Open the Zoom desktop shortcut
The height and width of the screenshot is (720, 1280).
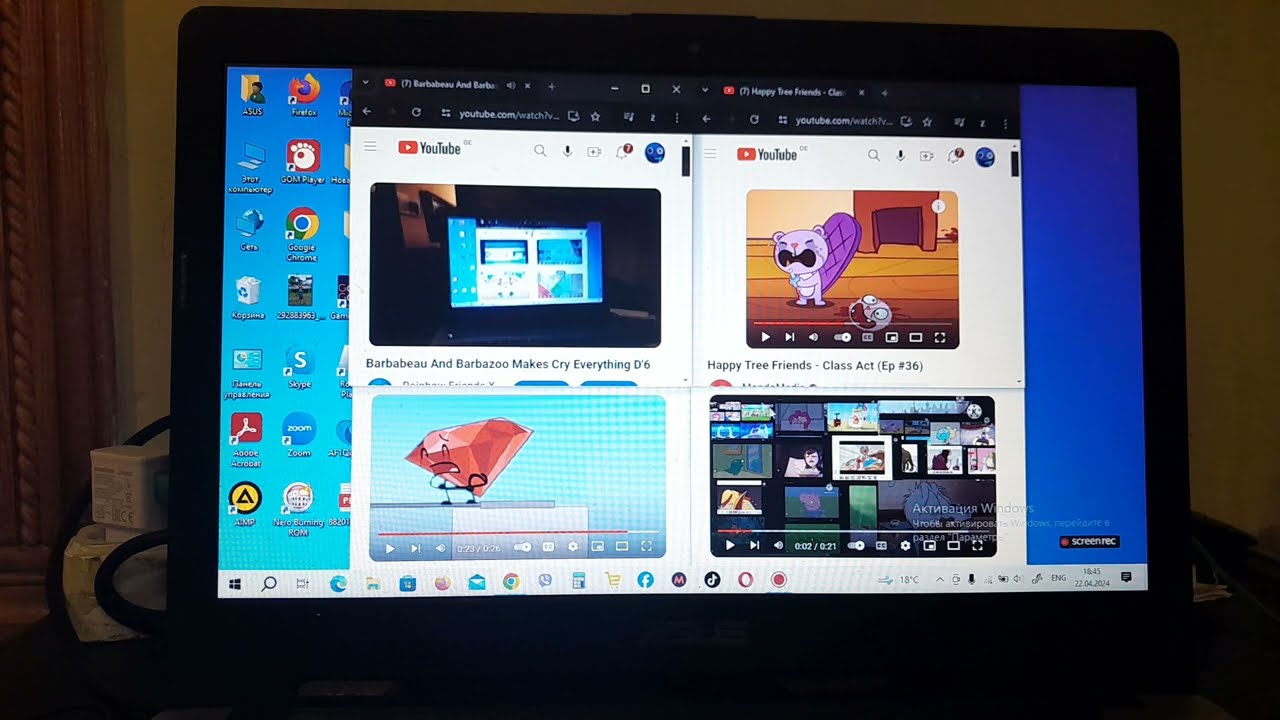coord(299,435)
